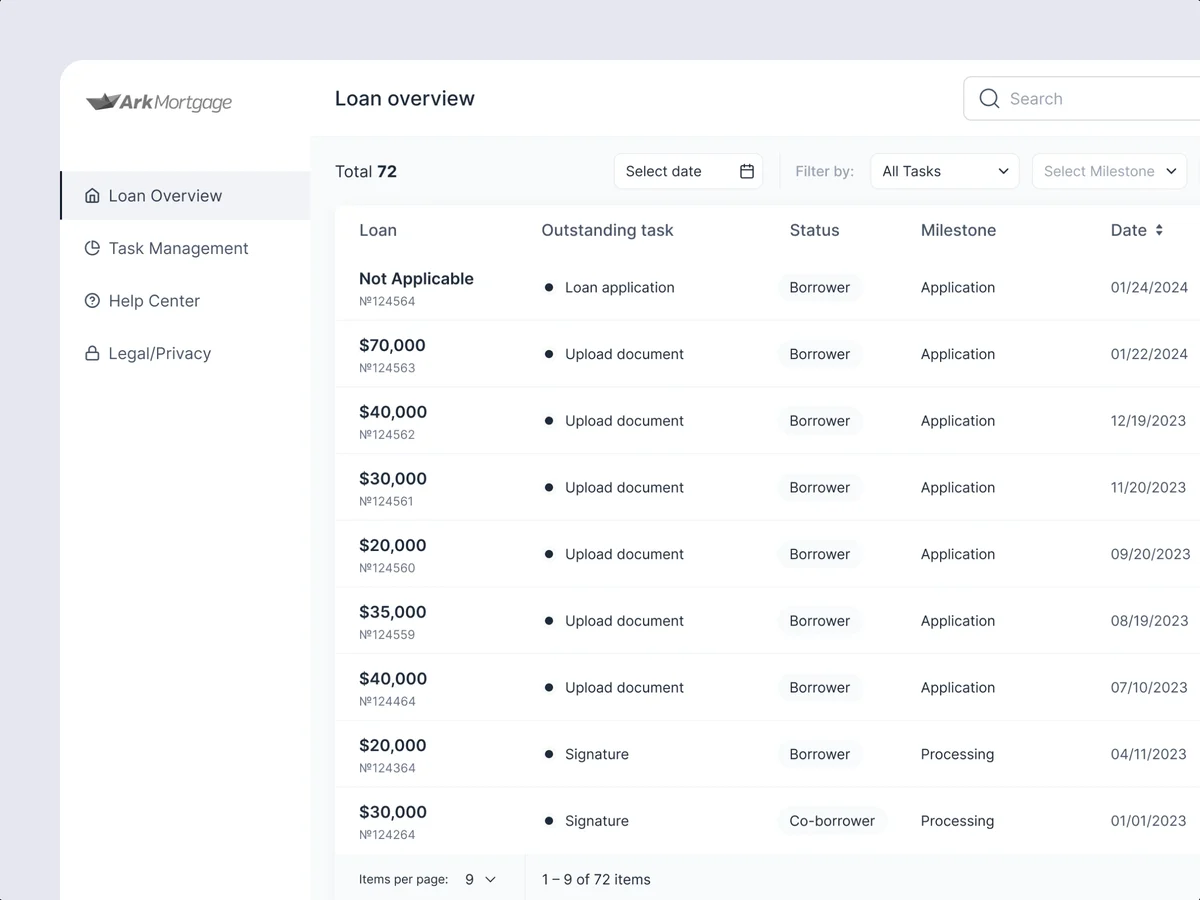1200x900 pixels.
Task: Click the 1 – 9 of 72 items text
Action: coord(596,880)
